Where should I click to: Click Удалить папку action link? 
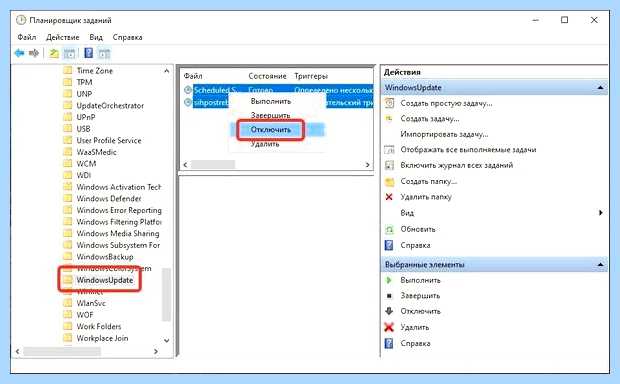tap(426, 197)
